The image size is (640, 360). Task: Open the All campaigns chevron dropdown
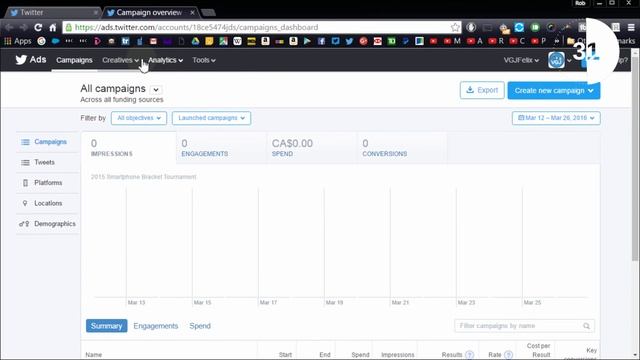point(156,89)
